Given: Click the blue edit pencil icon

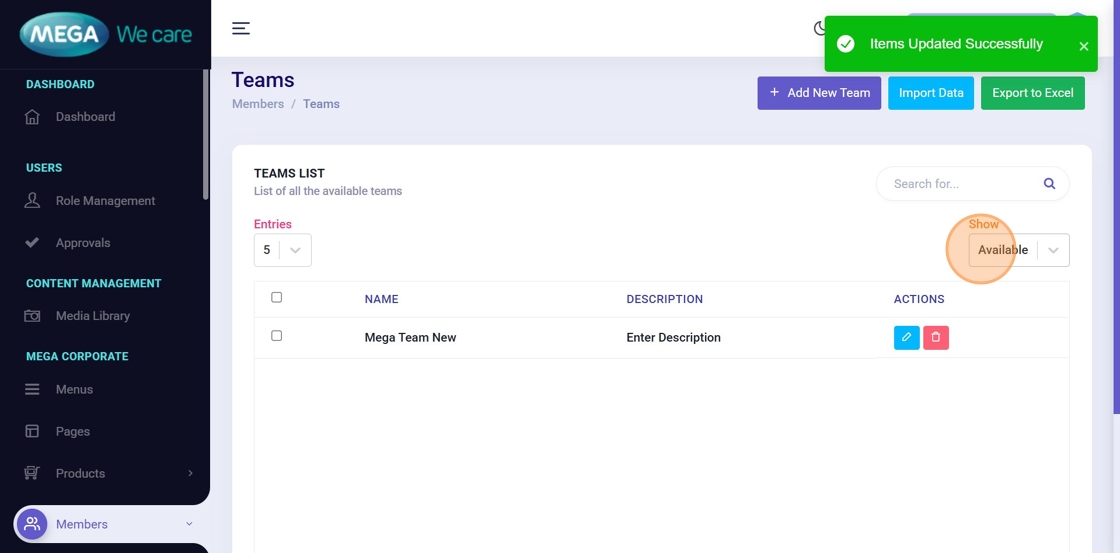Looking at the screenshot, I should tap(906, 338).
